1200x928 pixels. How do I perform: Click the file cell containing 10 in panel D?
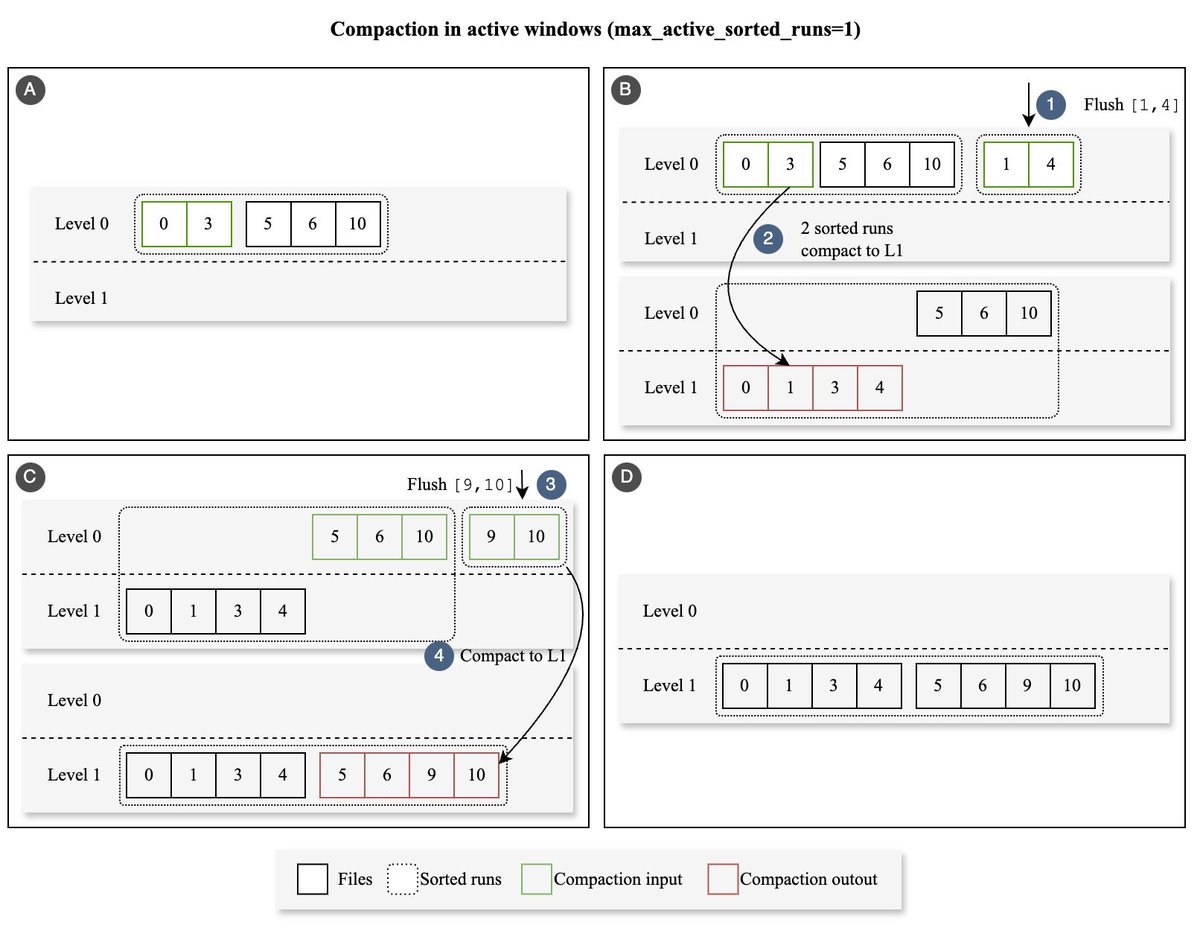pyautogui.click(x=1072, y=685)
